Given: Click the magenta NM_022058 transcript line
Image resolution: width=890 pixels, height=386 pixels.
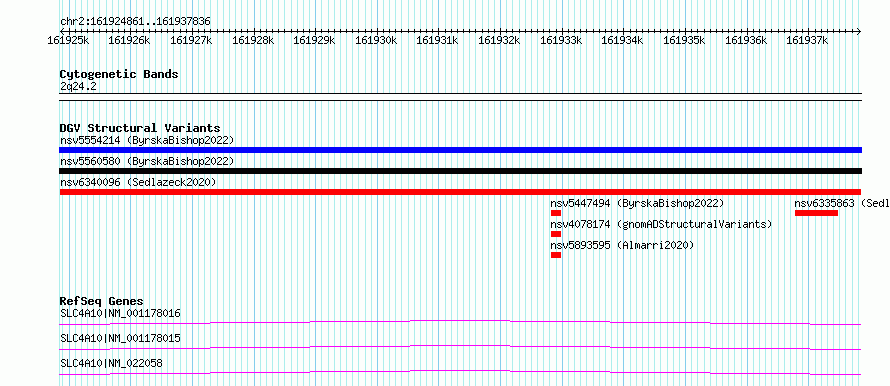Looking at the screenshot, I should tap(460, 372).
